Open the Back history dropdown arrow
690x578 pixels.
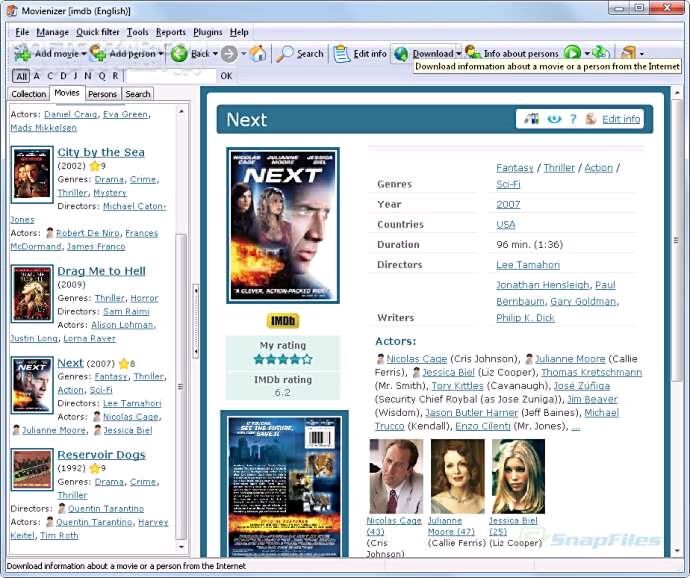[x=215, y=54]
